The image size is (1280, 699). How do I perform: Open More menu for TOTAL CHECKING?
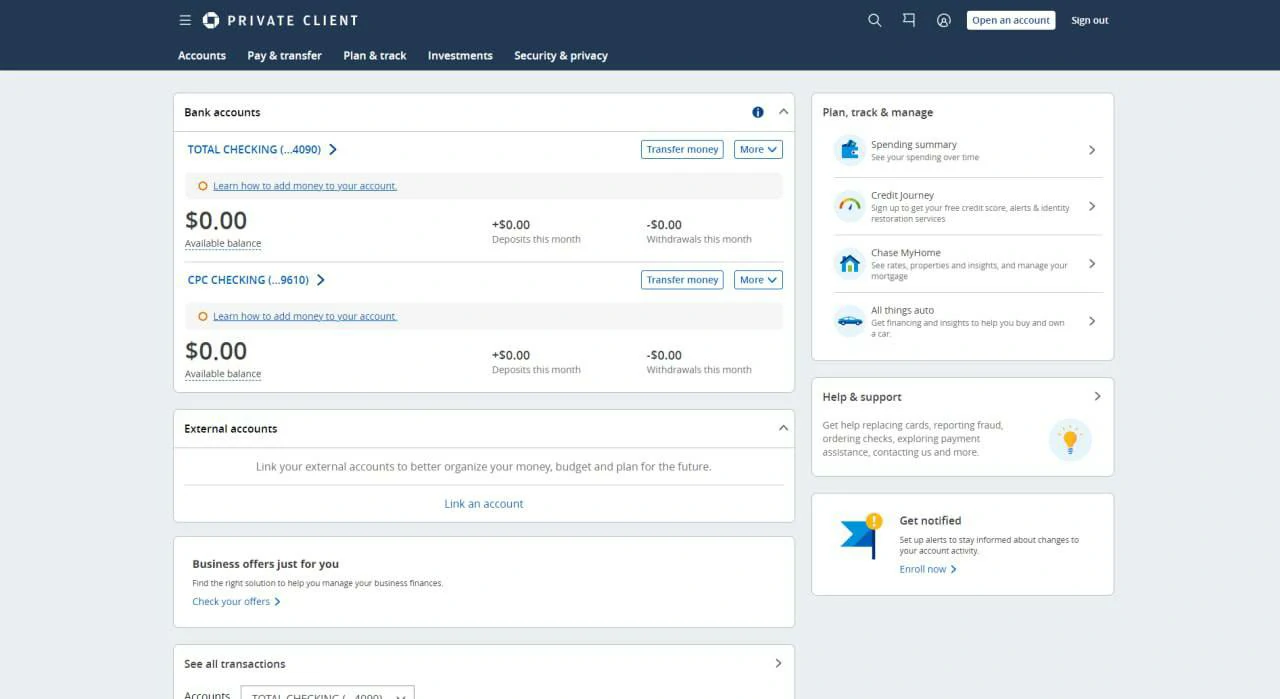click(758, 149)
